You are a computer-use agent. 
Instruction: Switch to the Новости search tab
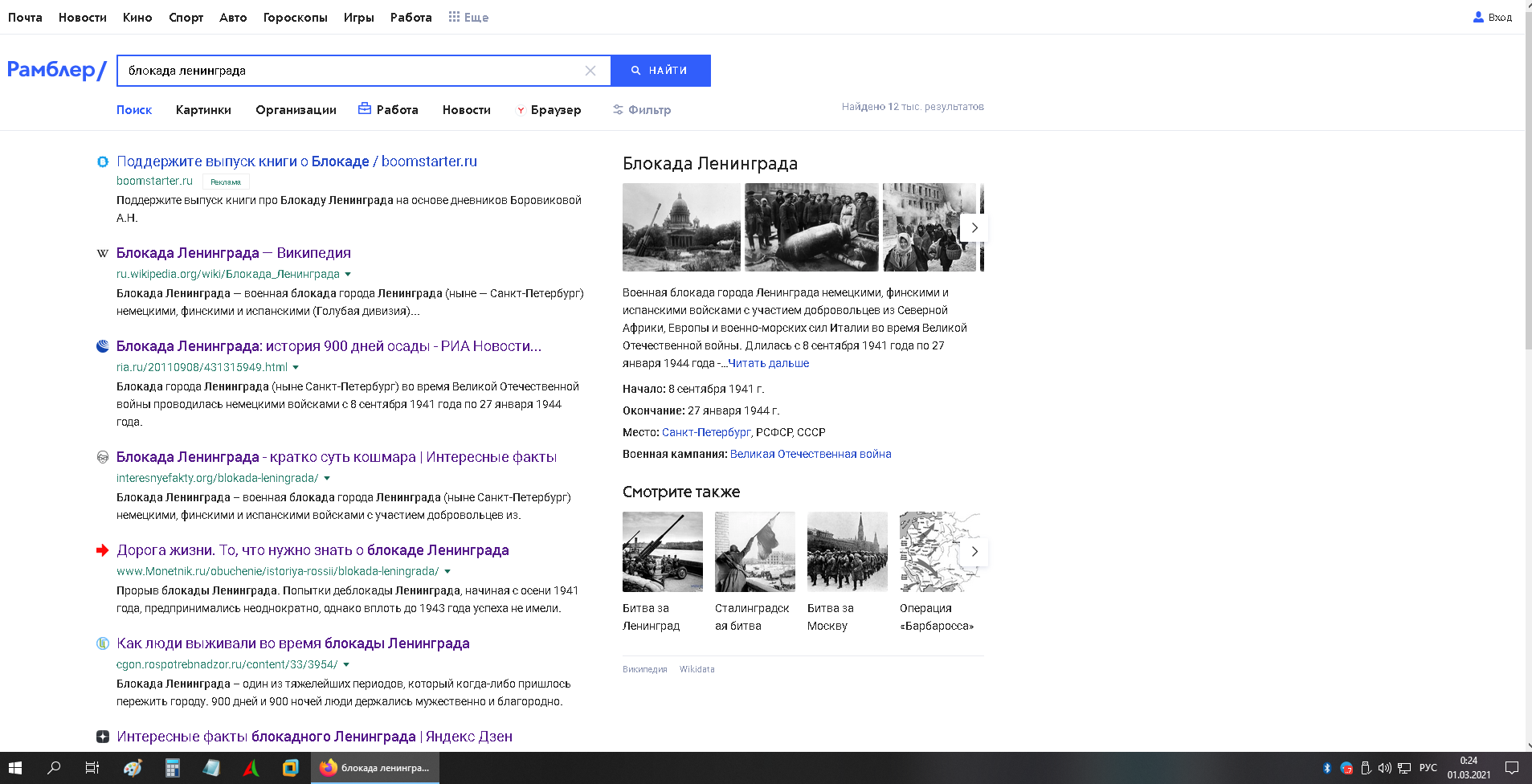pos(467,110)
